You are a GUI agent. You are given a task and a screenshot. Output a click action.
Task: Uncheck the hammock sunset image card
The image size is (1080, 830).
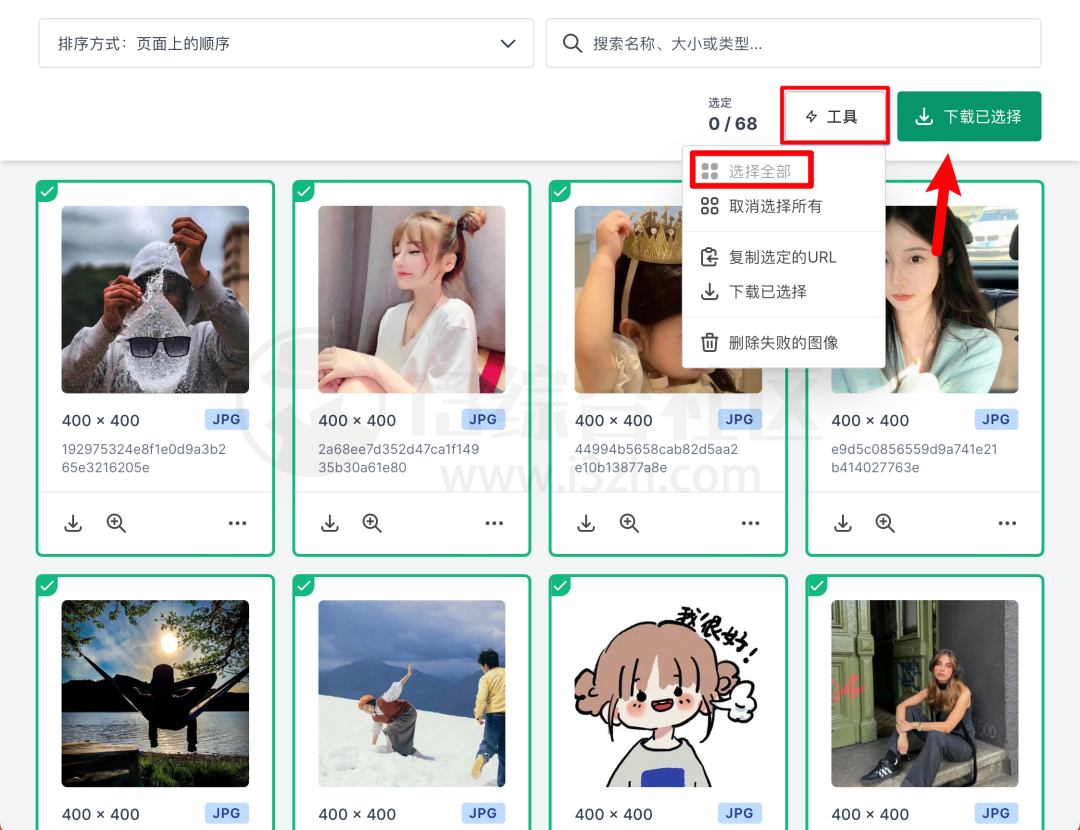click(x=47, y=585)
